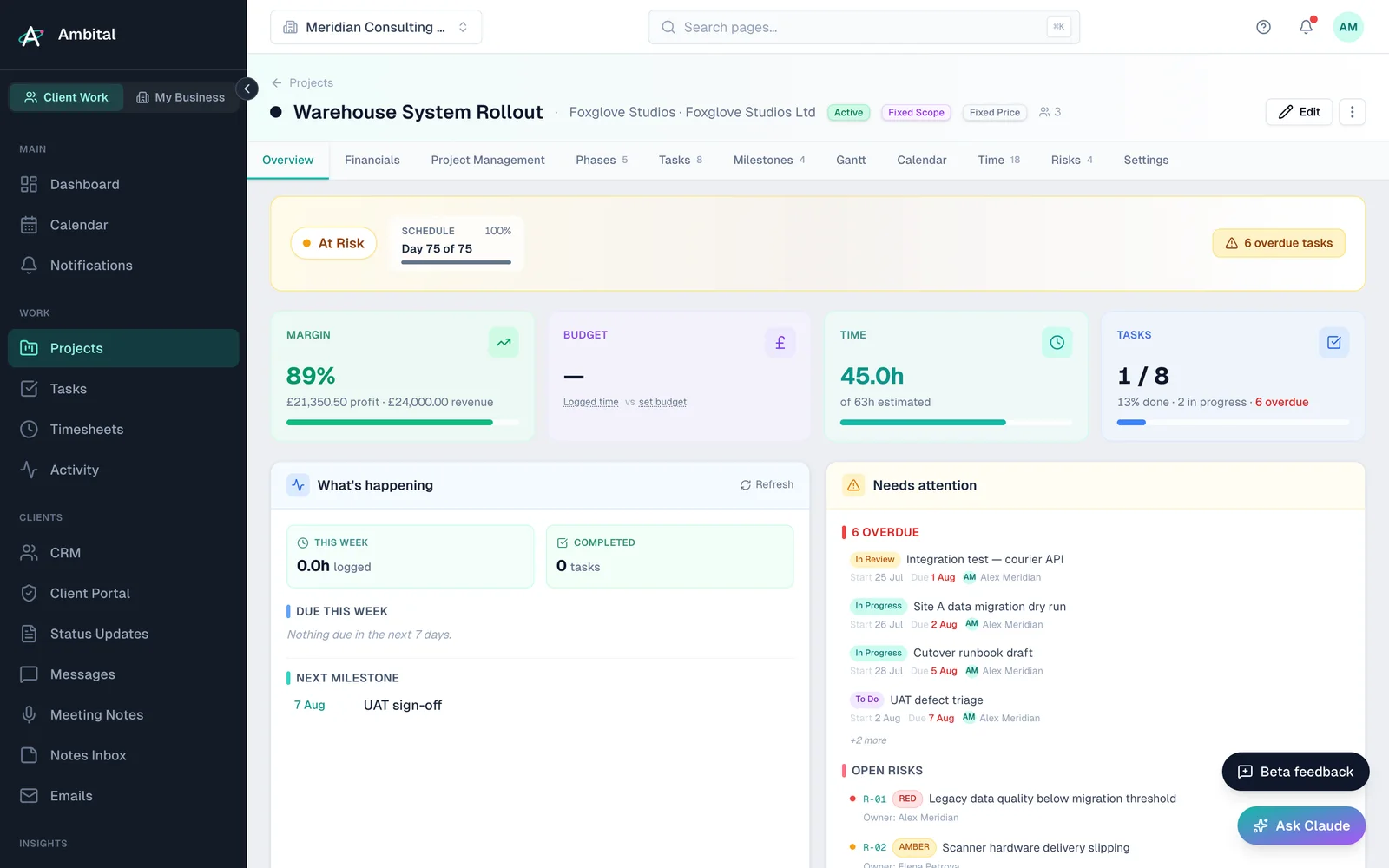This screenshot has width=1389, height=868.
Task: Collapse the sidebar with the chevron button
Action: [x=247, y=89]
